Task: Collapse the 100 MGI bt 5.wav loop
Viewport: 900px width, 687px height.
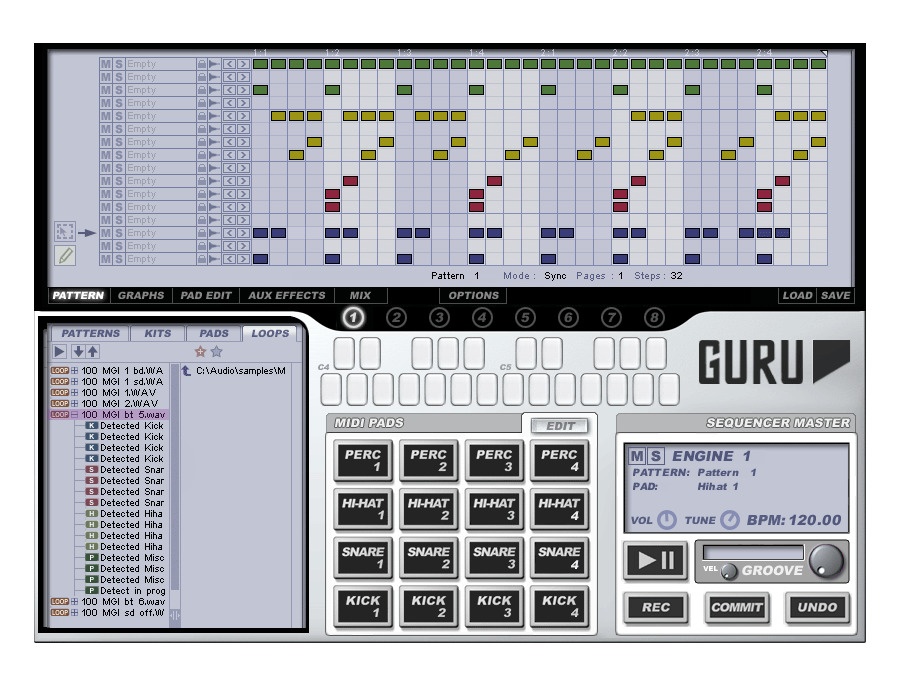Action: (x=75, y=414)
